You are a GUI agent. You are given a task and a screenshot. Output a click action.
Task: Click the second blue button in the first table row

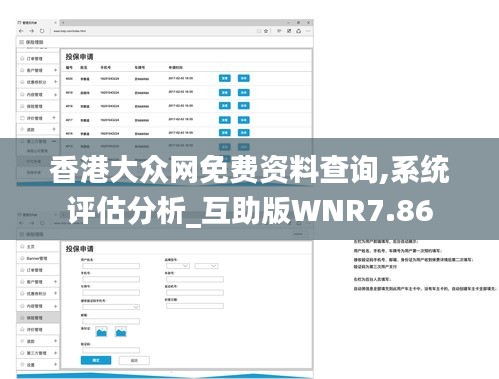click(x=244, y=78)
